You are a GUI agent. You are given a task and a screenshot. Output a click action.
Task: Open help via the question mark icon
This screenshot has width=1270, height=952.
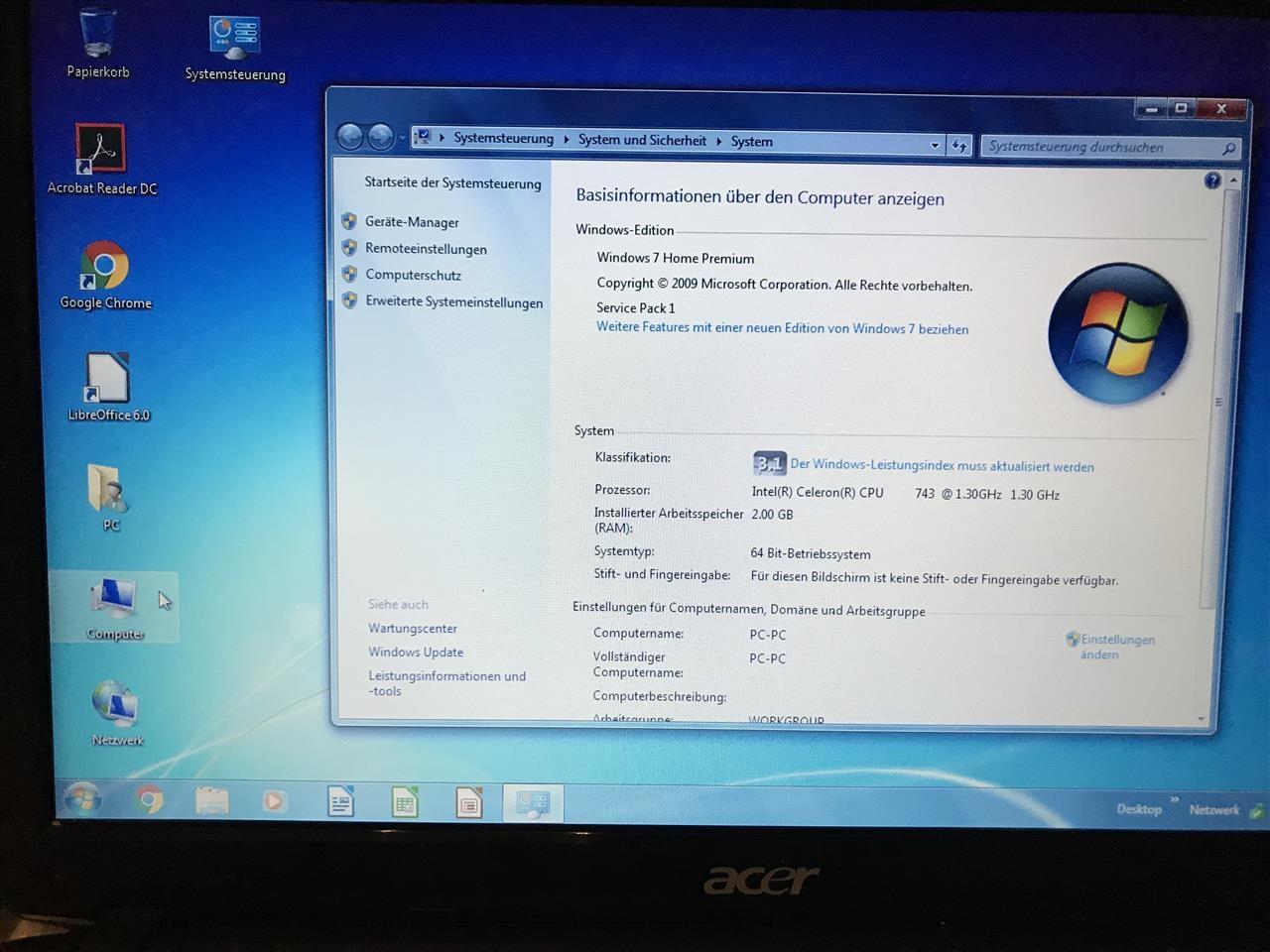point(1212,180)
